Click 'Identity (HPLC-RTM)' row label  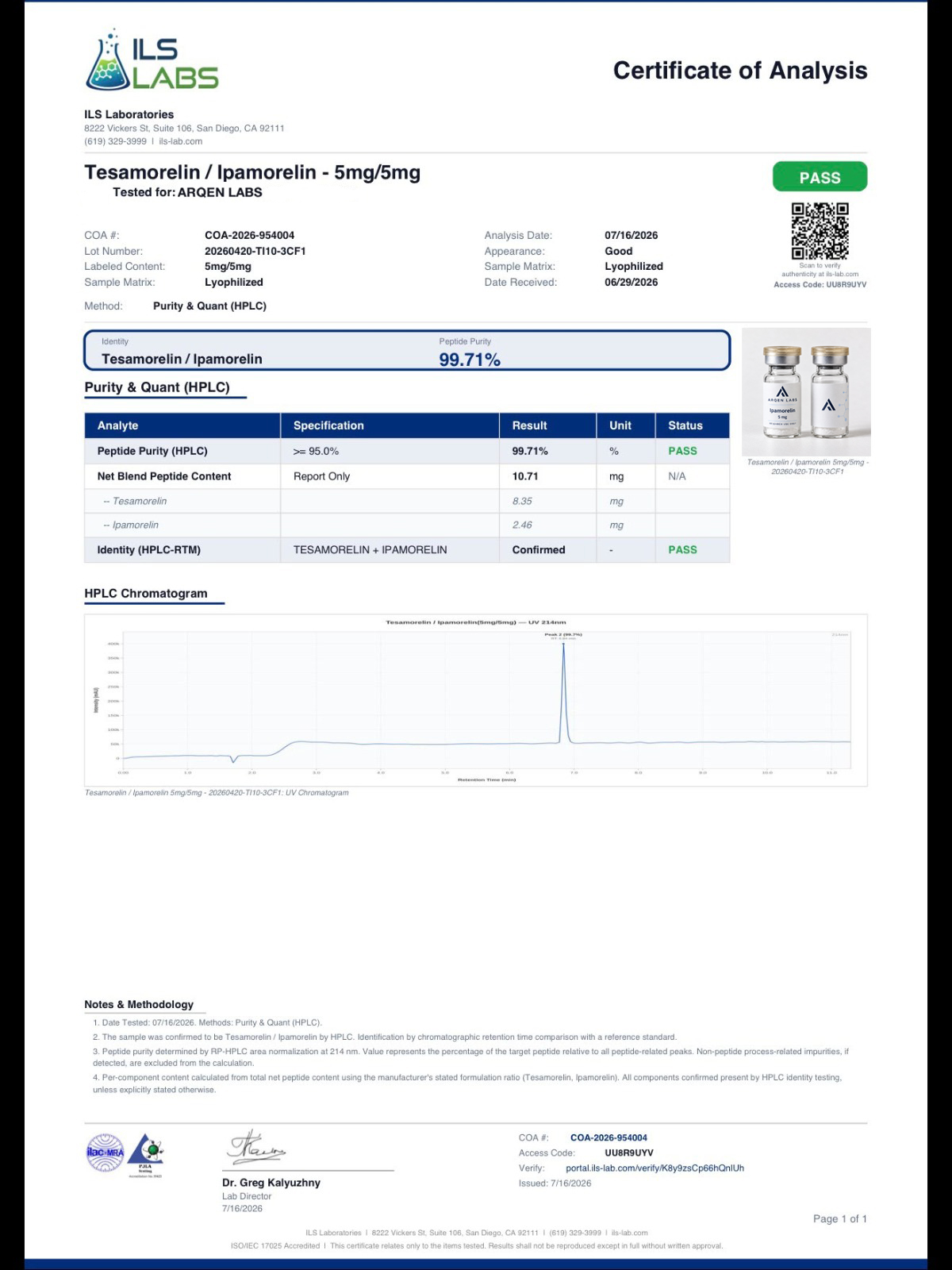pyautogui.click(x=149, y=549)
